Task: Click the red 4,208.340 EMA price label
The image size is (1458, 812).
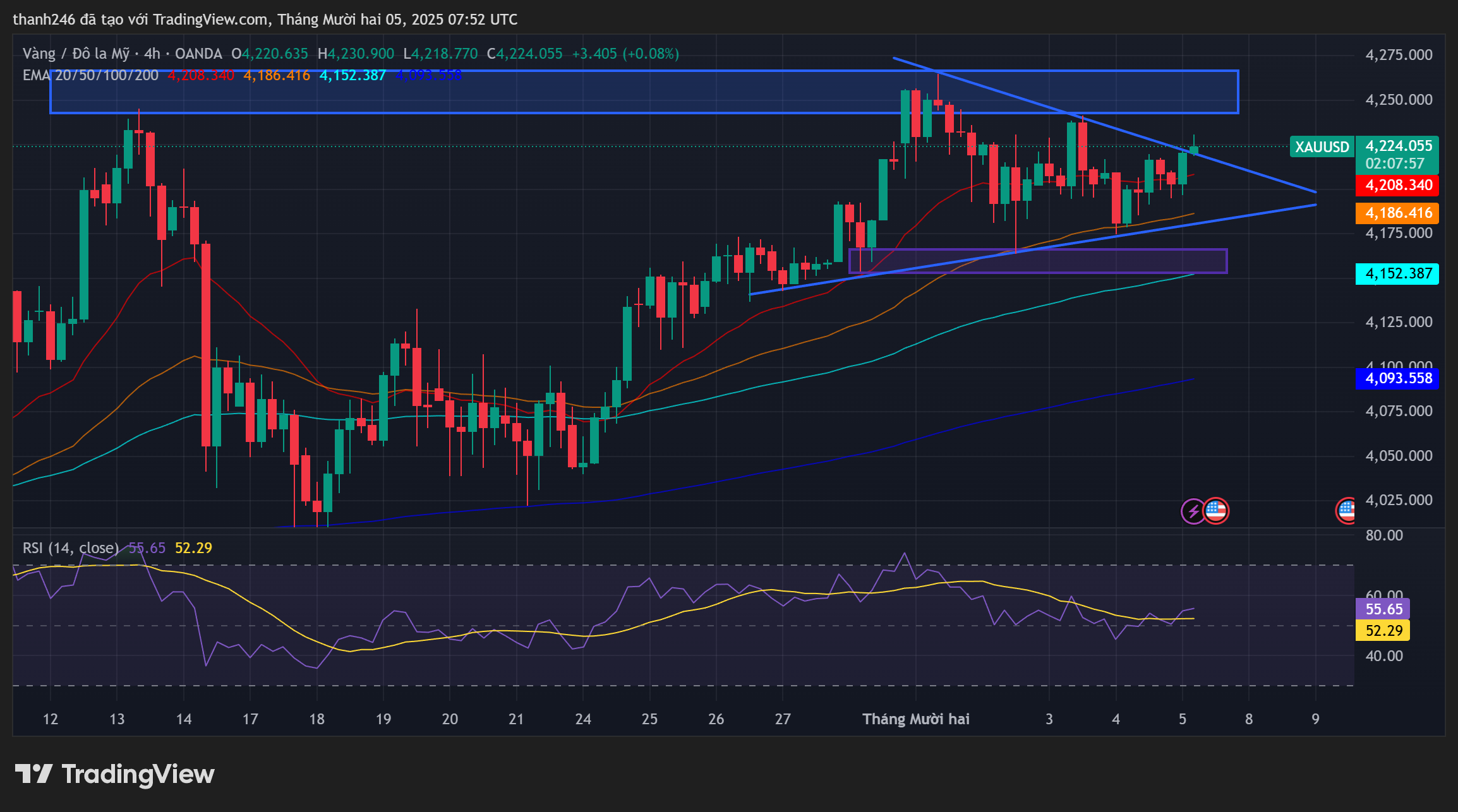Action: (x=1396, y=186)
